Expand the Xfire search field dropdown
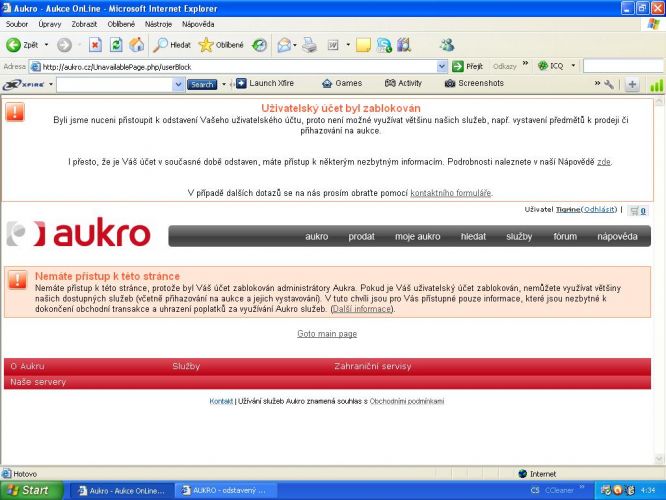 pos(178,85)
